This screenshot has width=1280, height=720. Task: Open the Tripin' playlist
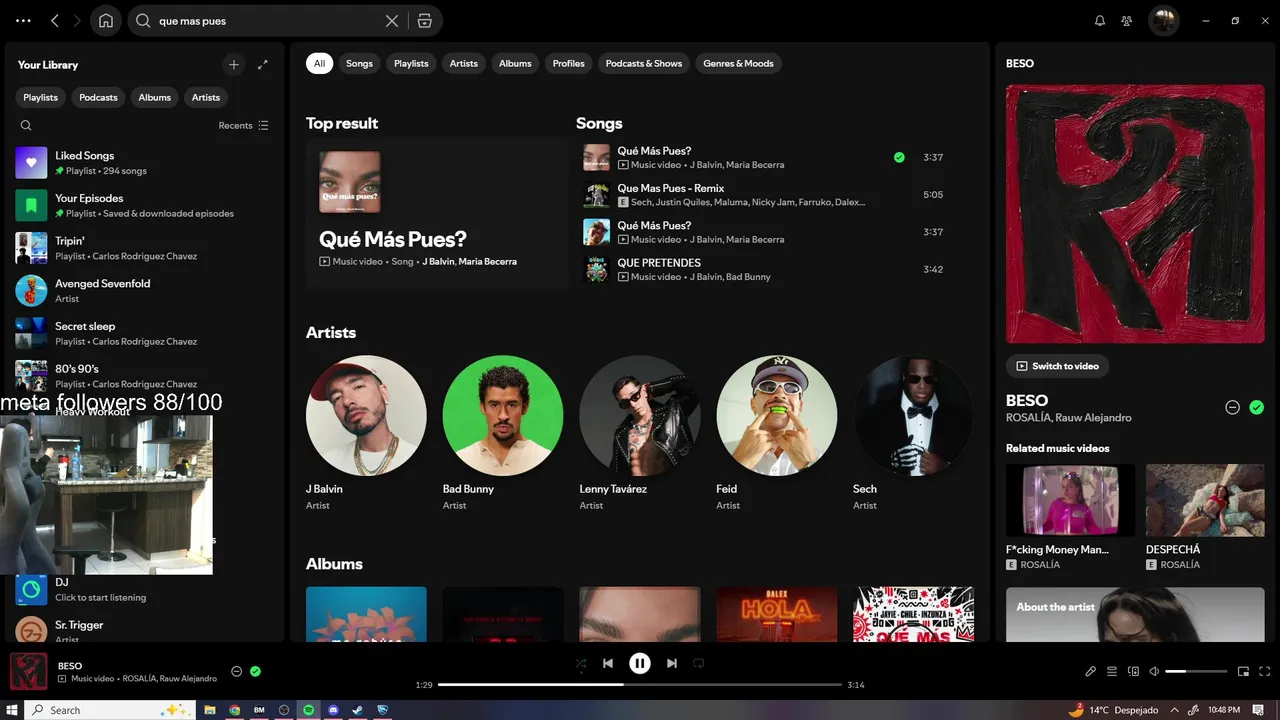[144, 248]
